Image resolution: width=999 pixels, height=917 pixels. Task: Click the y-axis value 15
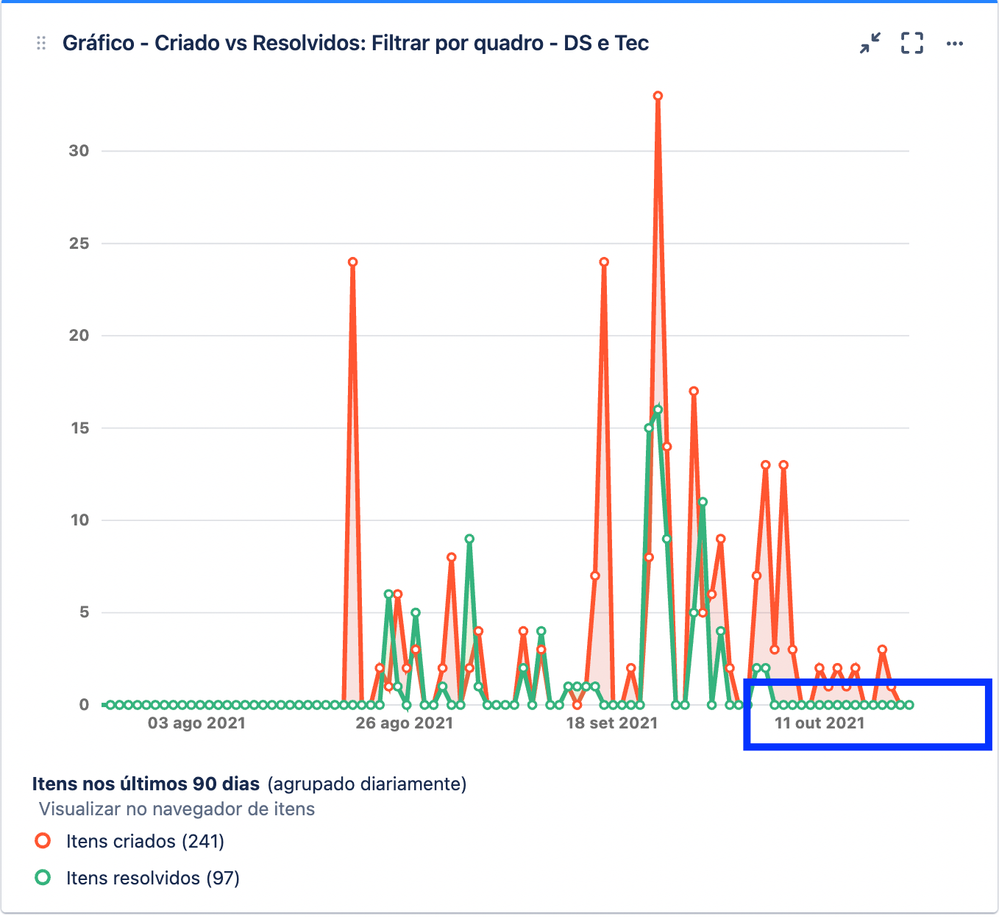(x=80, y=428)
